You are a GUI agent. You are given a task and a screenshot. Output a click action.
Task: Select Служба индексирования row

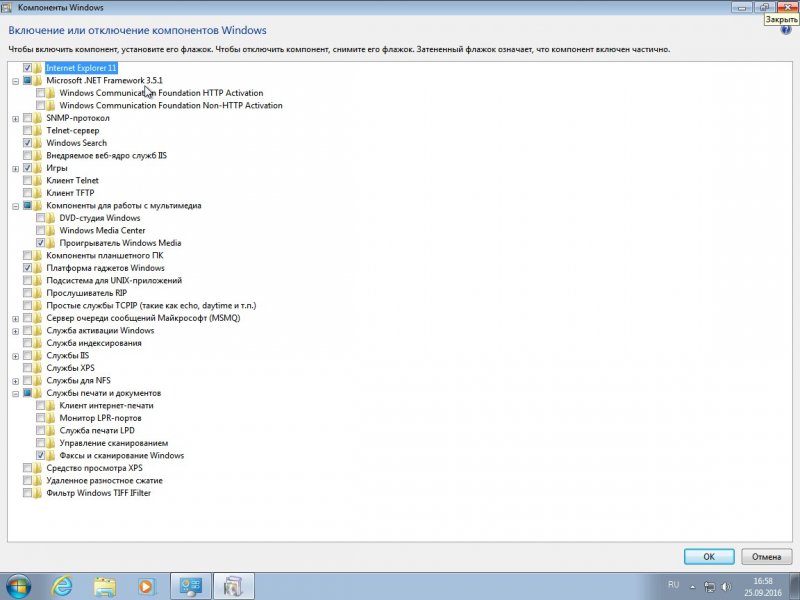[x=94, y=343]
